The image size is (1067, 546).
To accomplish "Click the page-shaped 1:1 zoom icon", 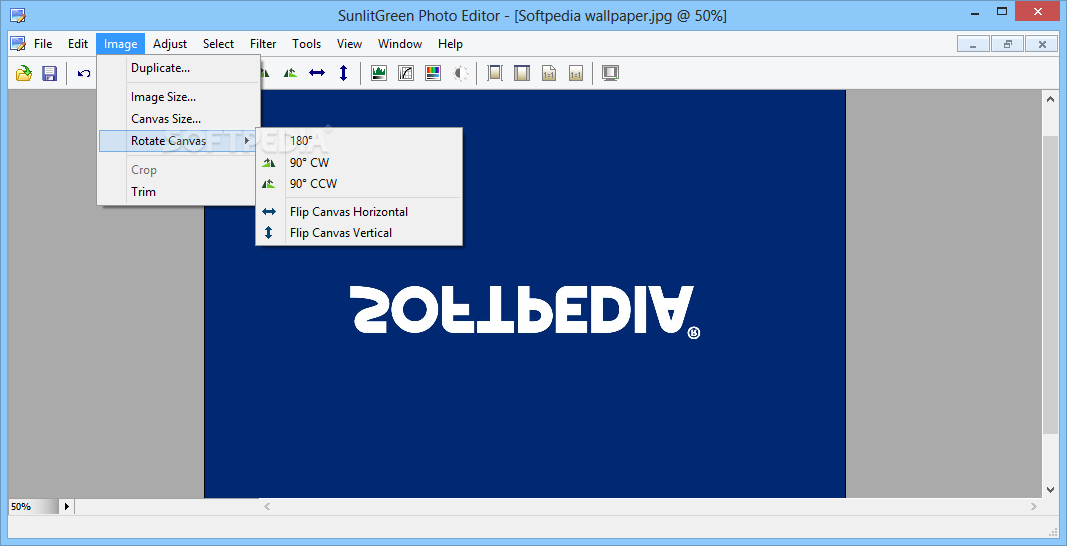I will [548, 73].
